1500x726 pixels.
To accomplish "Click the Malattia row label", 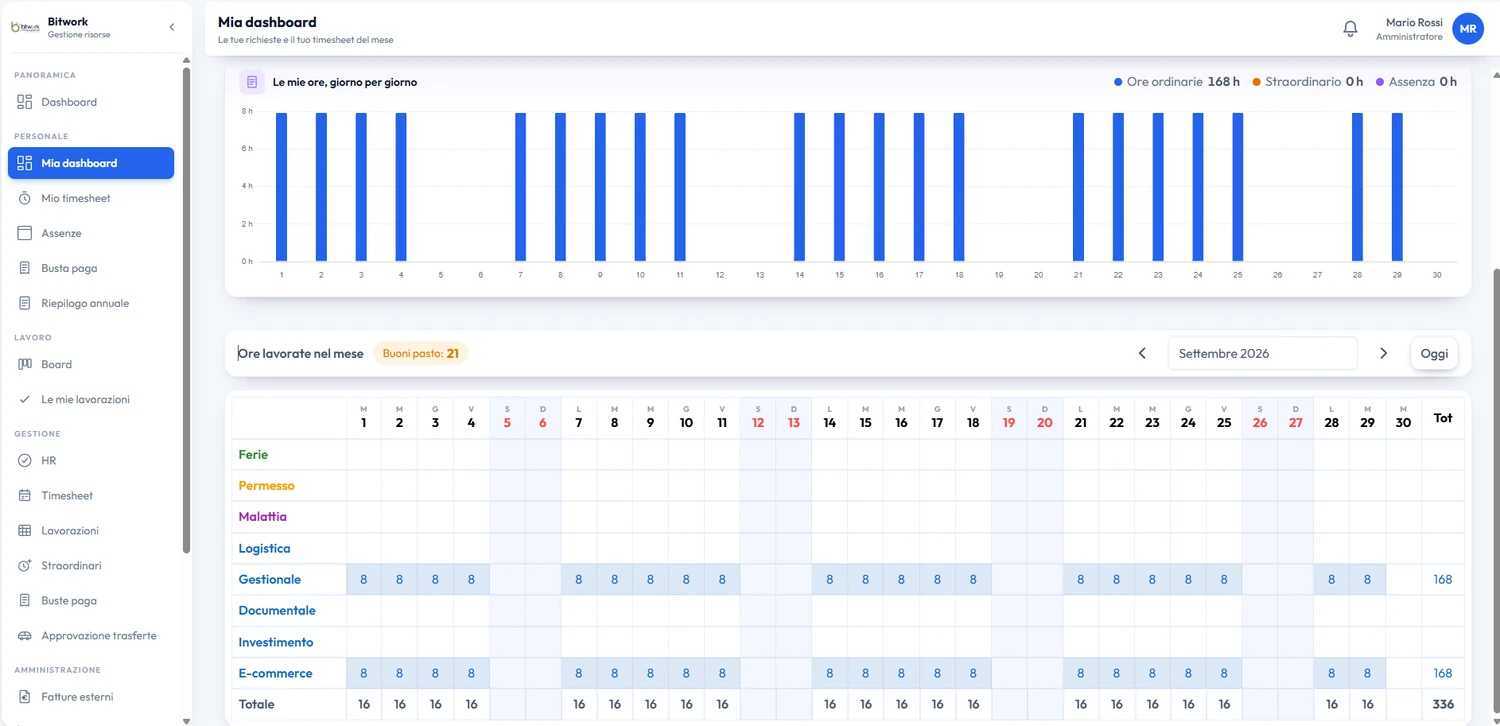I will tap(262, 516).
